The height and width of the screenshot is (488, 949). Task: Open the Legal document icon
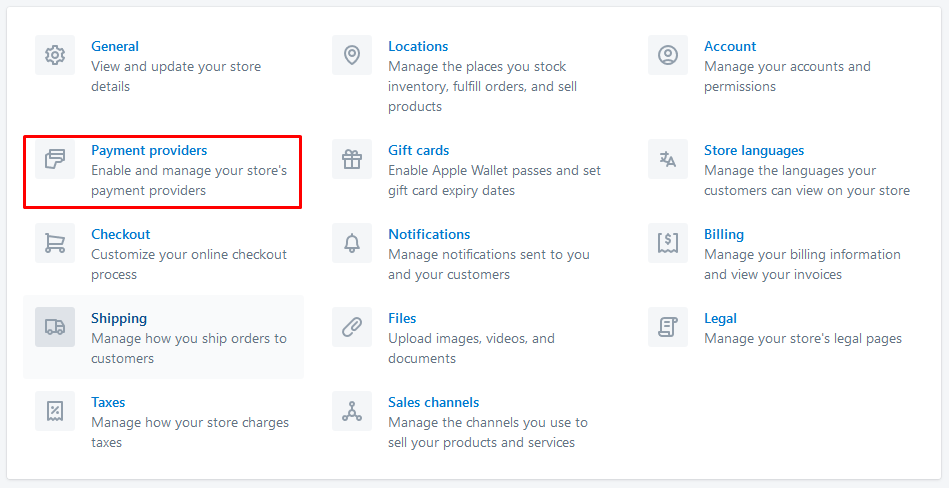click(x=668, y=327)
